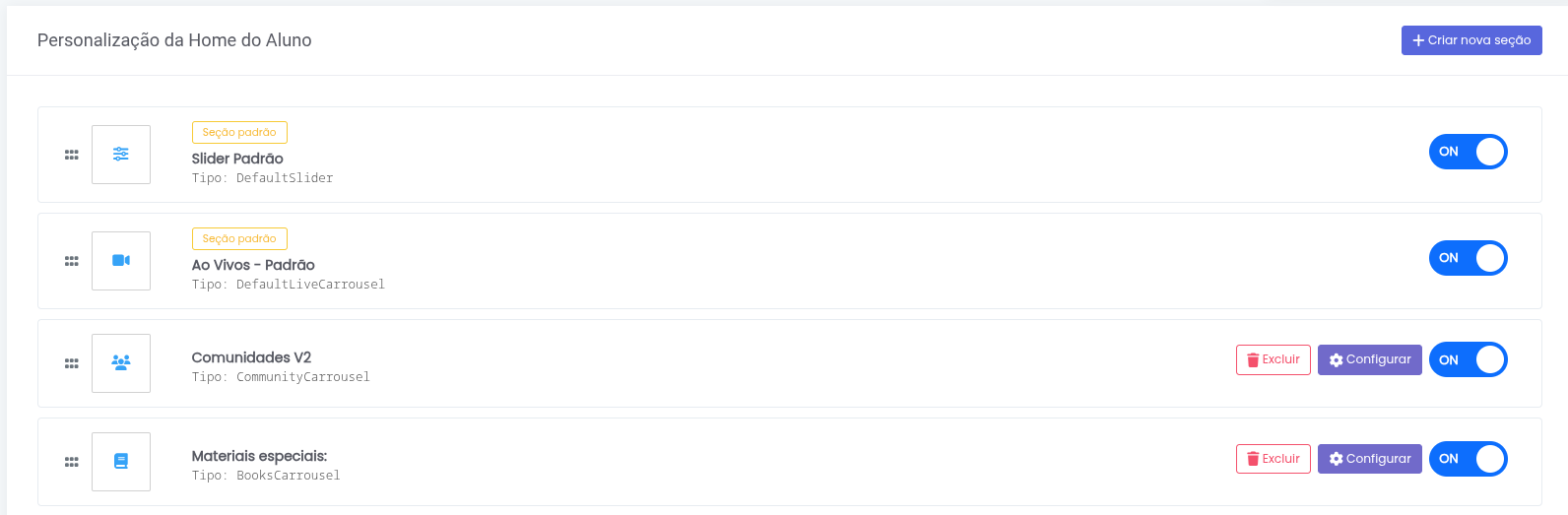Screen dimensions: 1568x515
Task: Toggle off the Comunidades V2 section
Action: [1468, 359]
